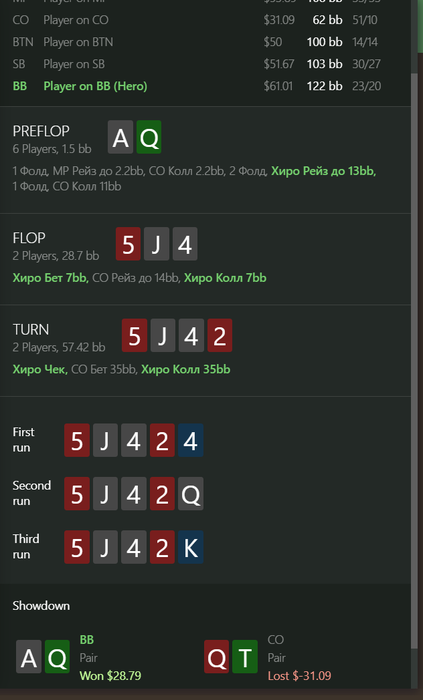Click Q river card in Second run

(x=191, y=494)
